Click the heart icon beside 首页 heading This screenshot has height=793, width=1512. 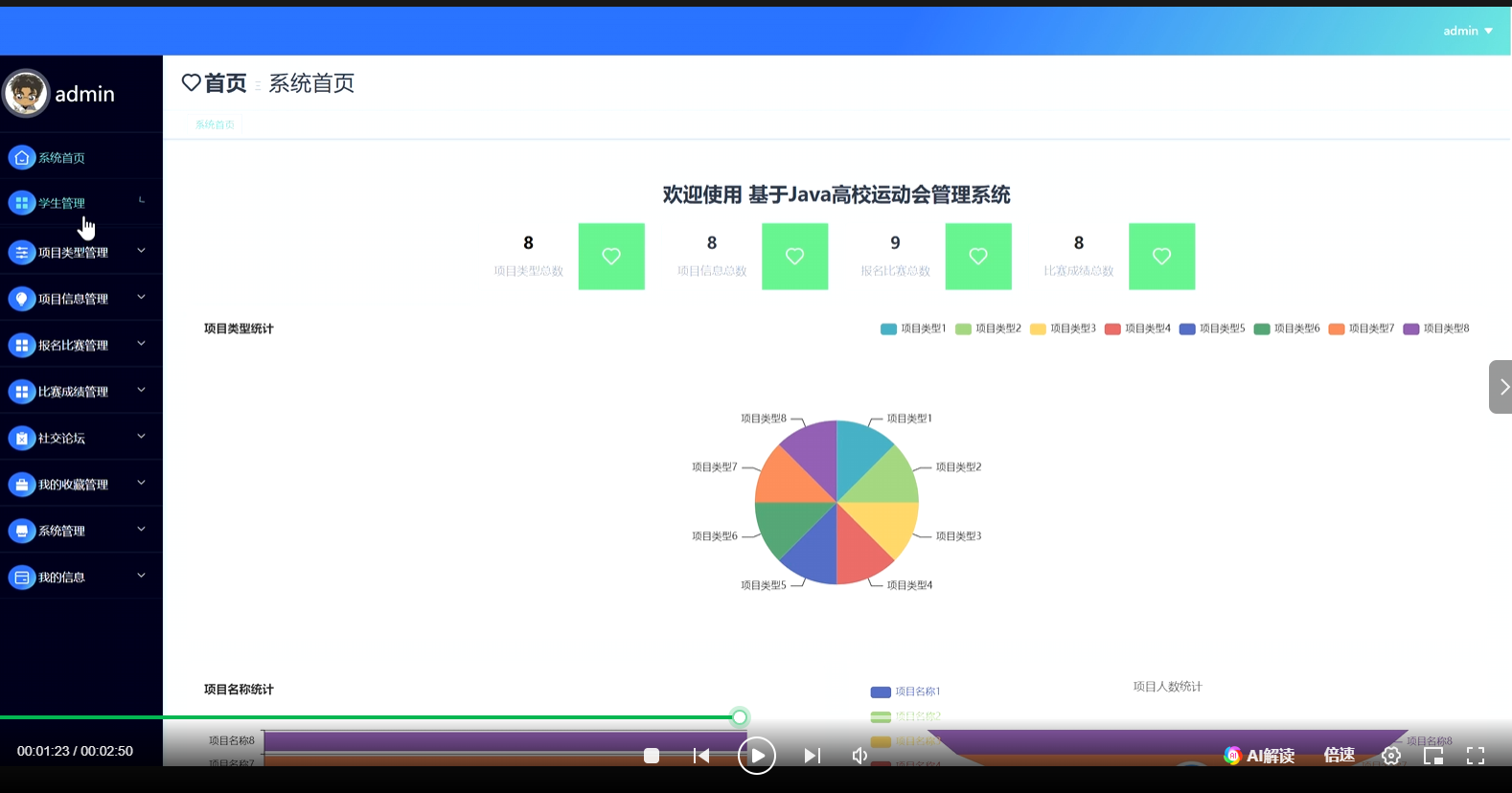(192, 83)
